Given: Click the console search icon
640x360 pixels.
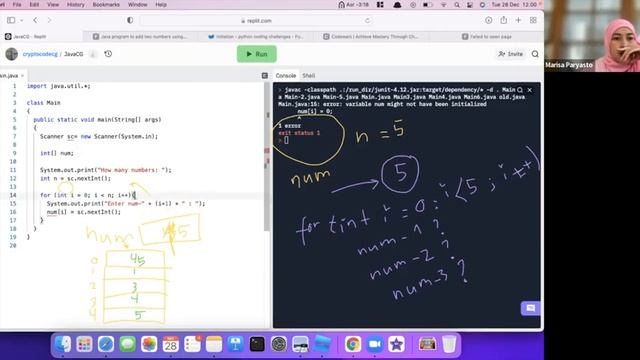Looking at the screenshot, I should [x=520, y=90].
